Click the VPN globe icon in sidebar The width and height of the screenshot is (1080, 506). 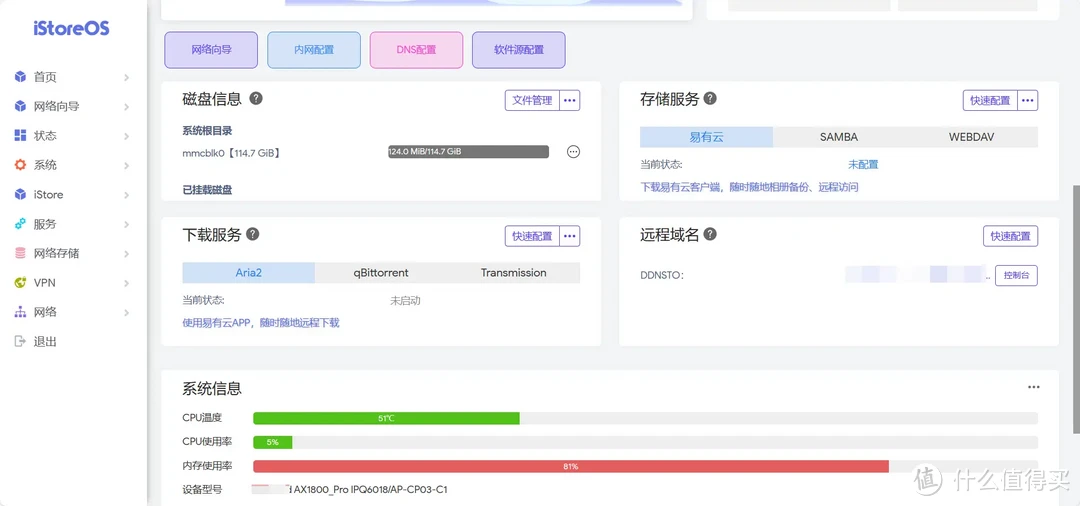(x=20, y=283)
